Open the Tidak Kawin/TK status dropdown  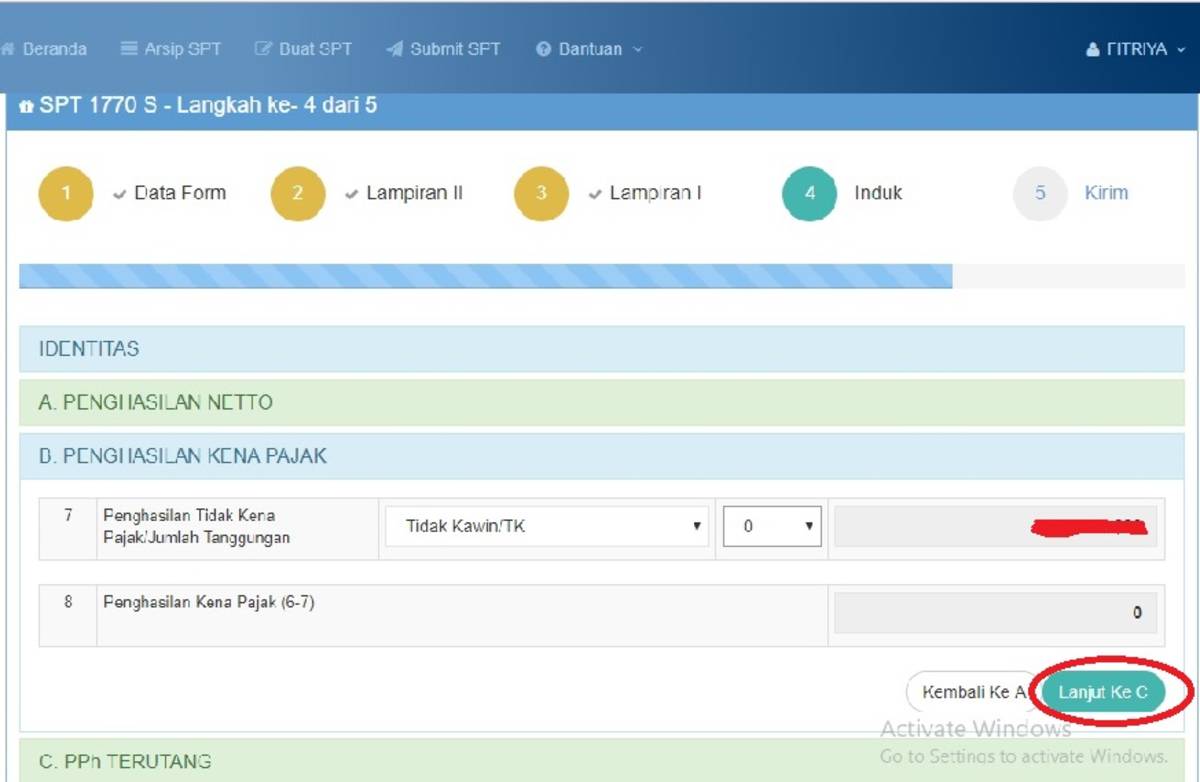coord(546,527)
